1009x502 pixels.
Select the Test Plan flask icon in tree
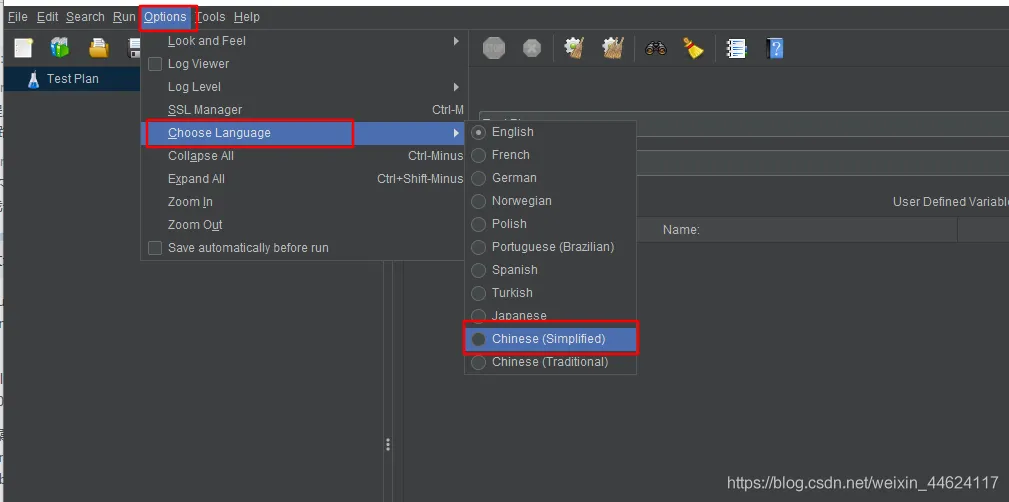[33, 79]
